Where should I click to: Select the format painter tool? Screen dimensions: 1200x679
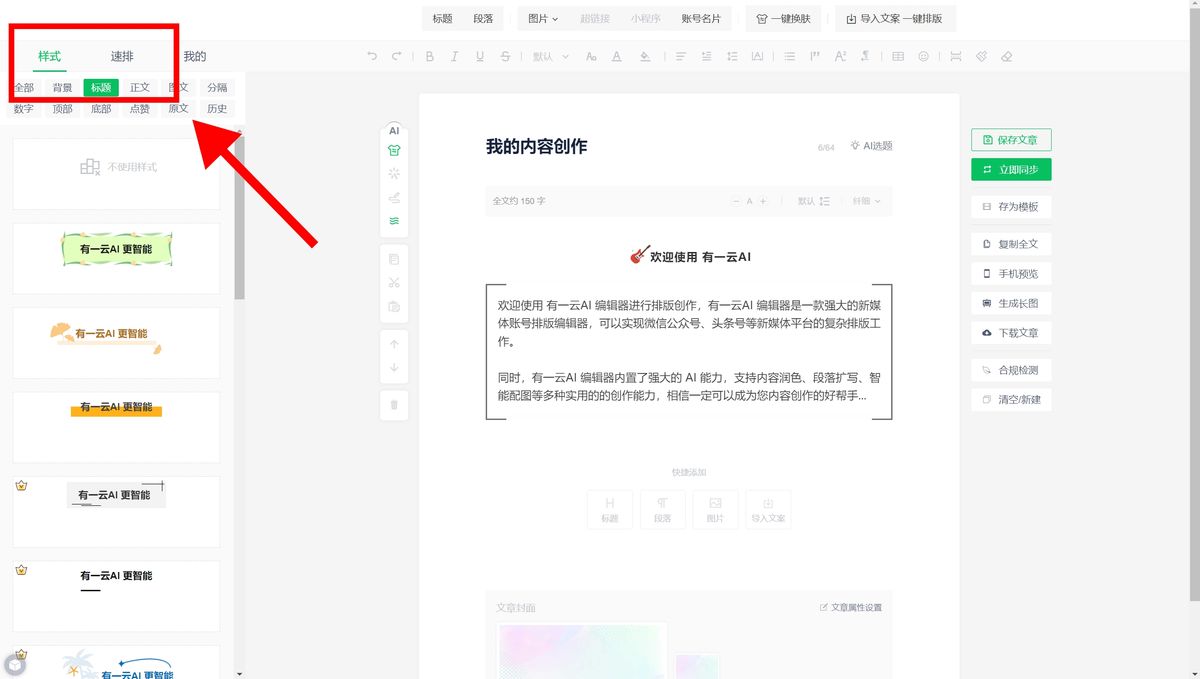point(981,56)
